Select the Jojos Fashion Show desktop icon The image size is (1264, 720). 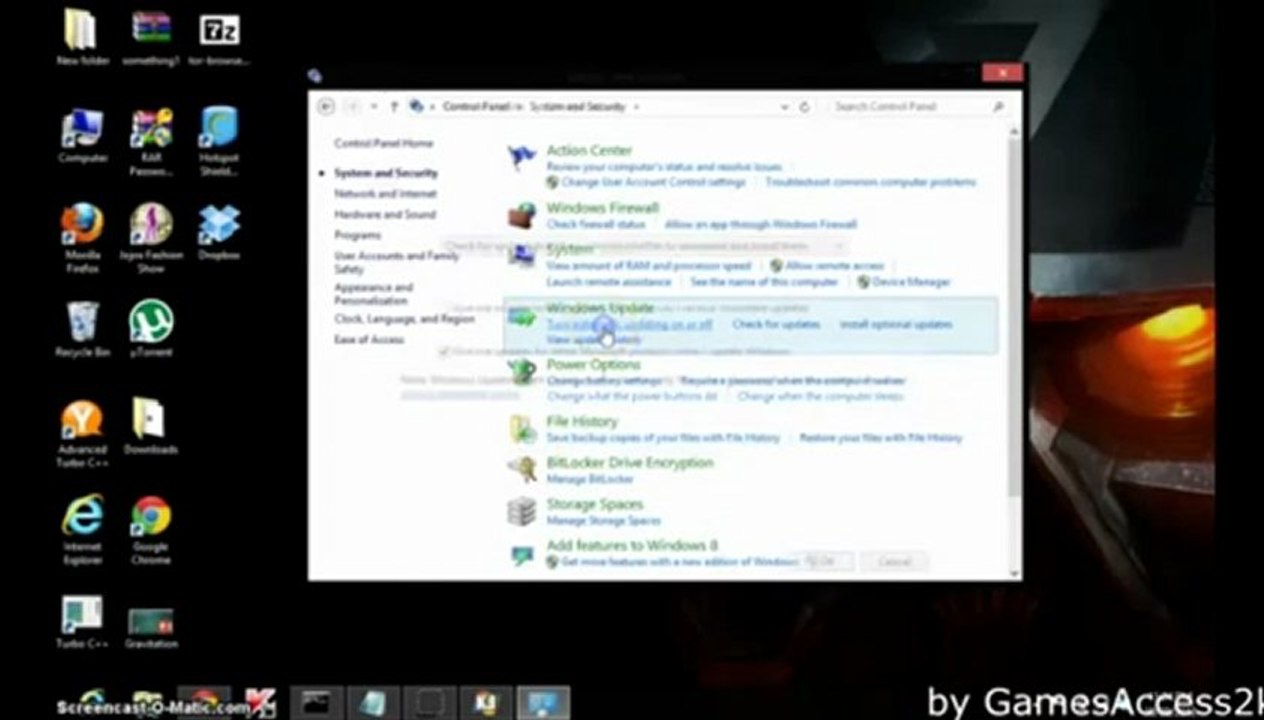pyautogui.click(x=151, y=239)
